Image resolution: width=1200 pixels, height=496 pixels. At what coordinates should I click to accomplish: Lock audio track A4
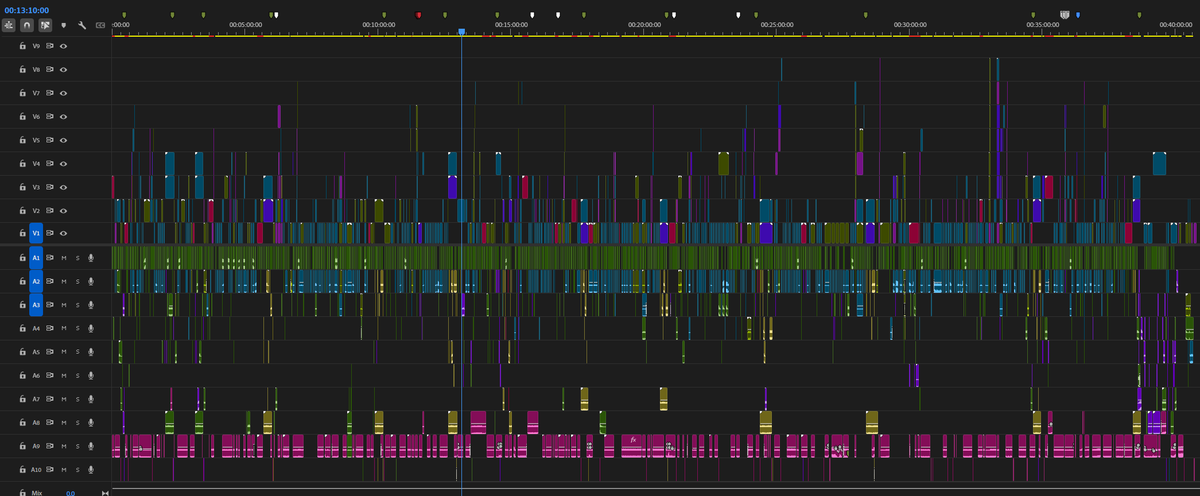[22, 328]
